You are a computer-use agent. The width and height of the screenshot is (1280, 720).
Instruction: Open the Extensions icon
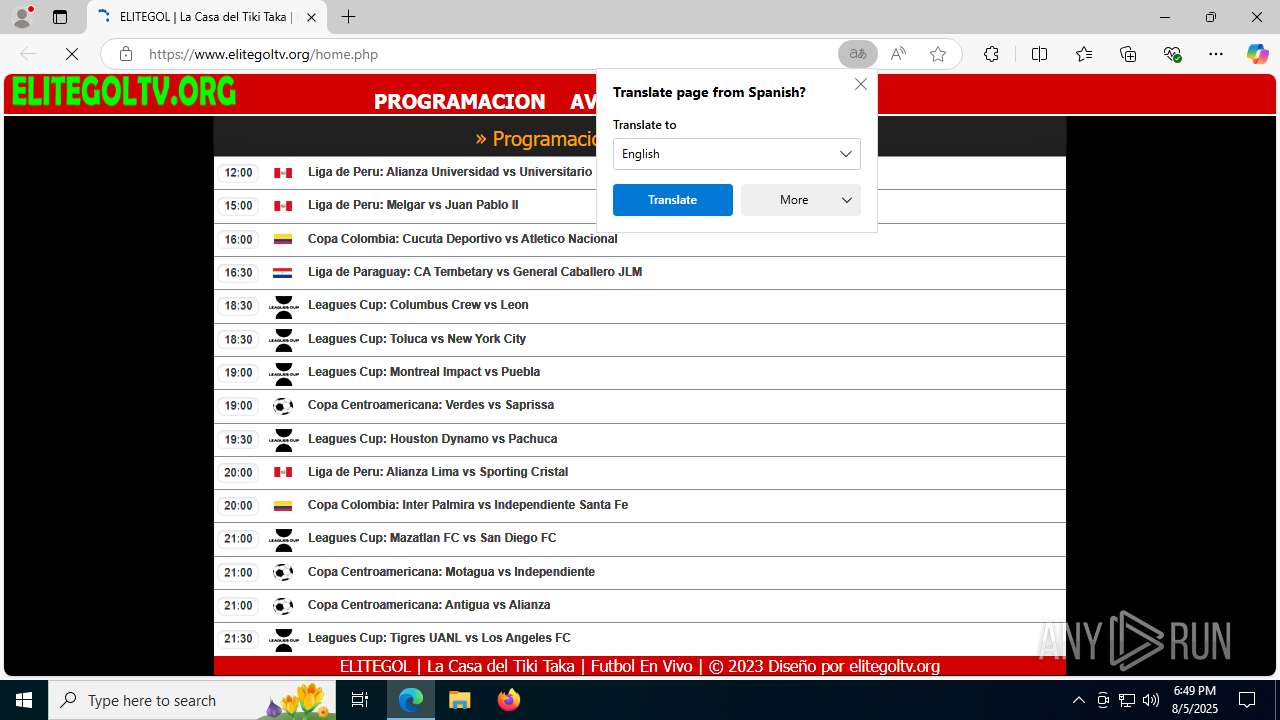pyautogui.click(x=991, y=54)
